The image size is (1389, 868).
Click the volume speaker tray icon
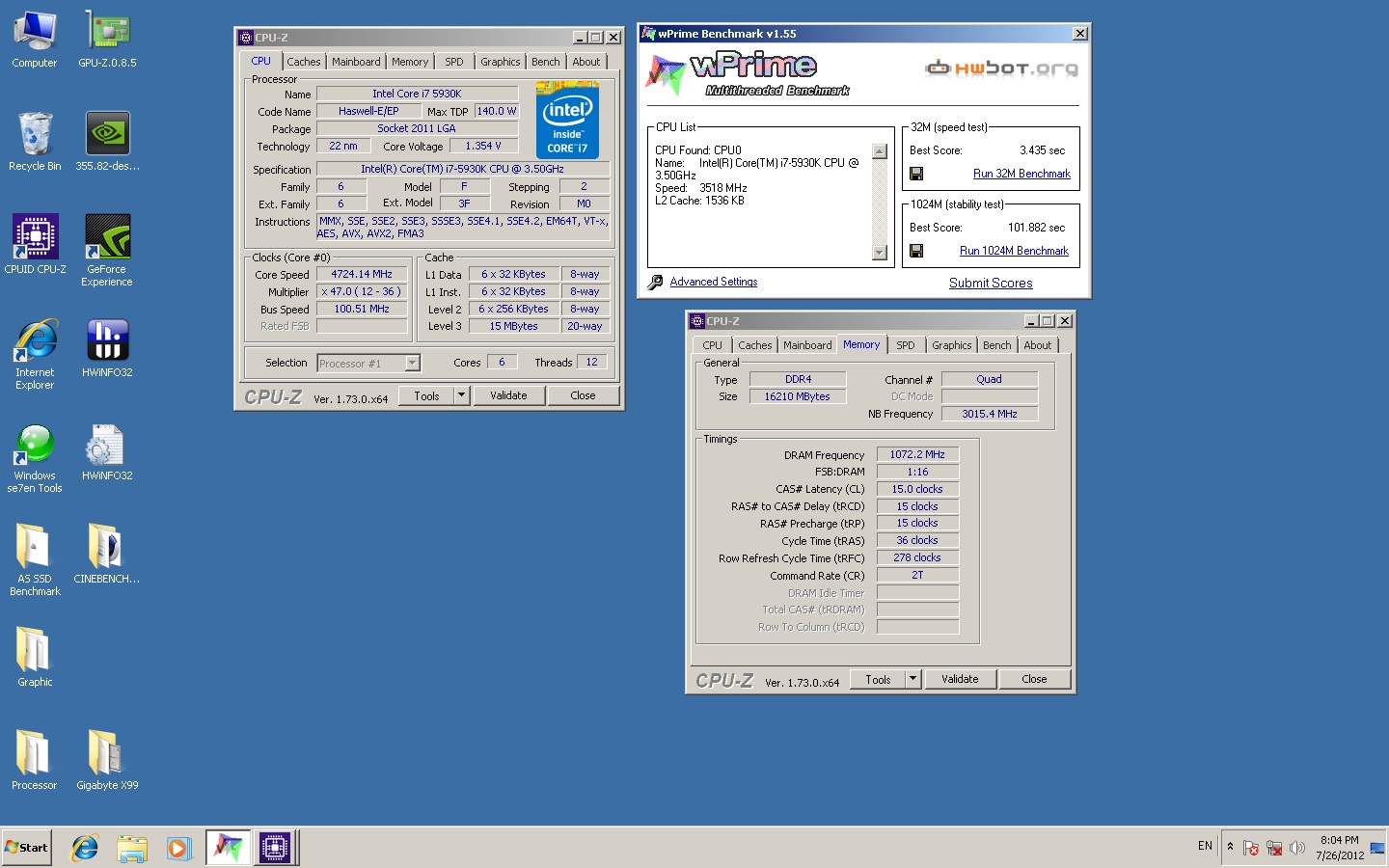point(1297,848)
